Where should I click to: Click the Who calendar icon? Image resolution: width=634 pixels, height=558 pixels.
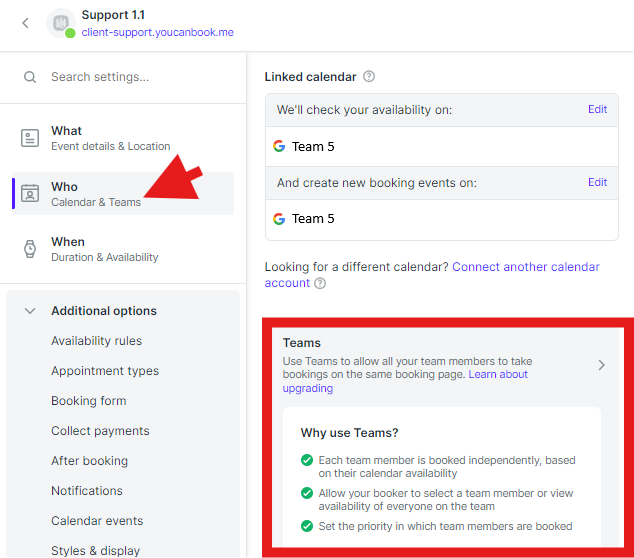pos(30,194)
